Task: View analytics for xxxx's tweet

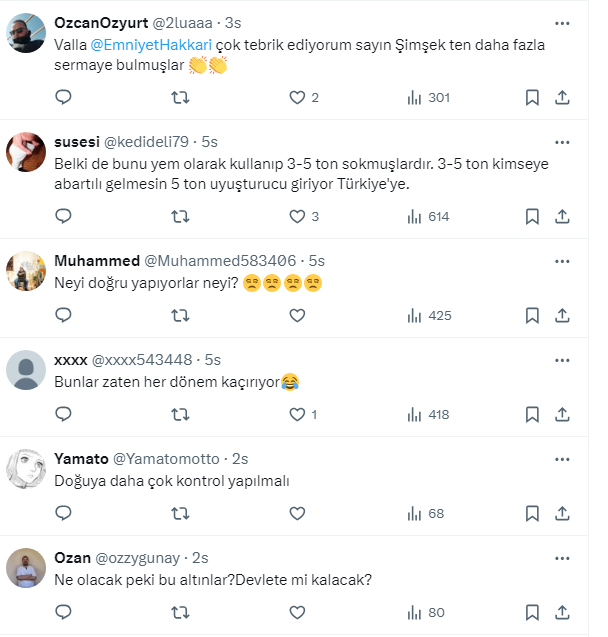Action: click(x=428, y=414)
